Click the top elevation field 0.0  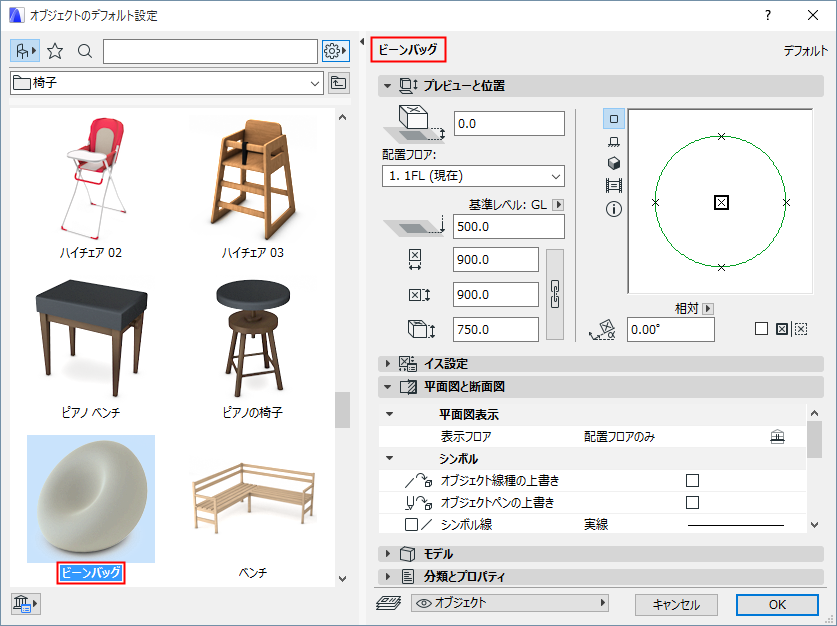509,123
